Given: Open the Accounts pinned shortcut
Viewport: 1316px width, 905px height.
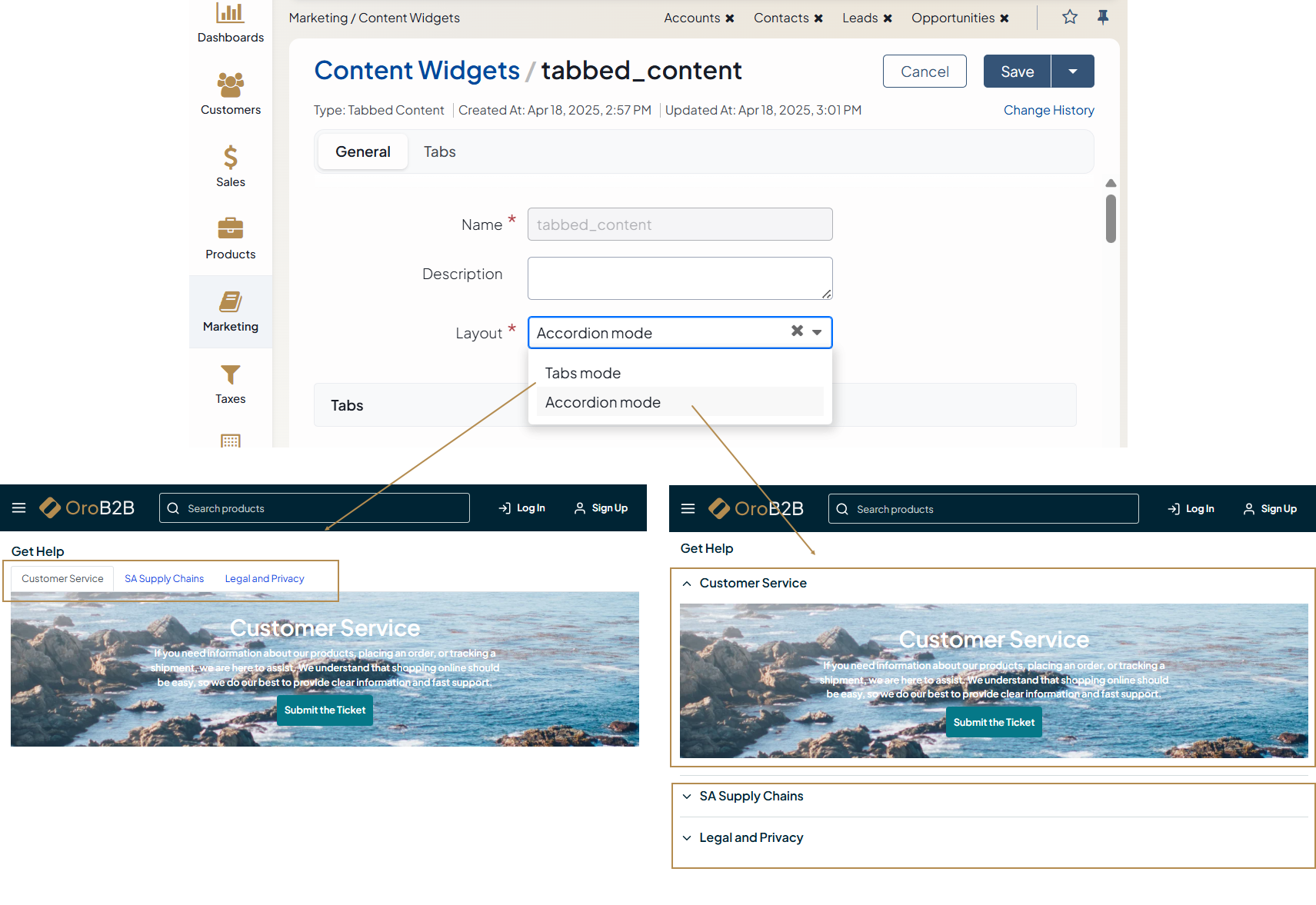Looking at the screenshot, I should pyautogui.click(x=692, y=18).
